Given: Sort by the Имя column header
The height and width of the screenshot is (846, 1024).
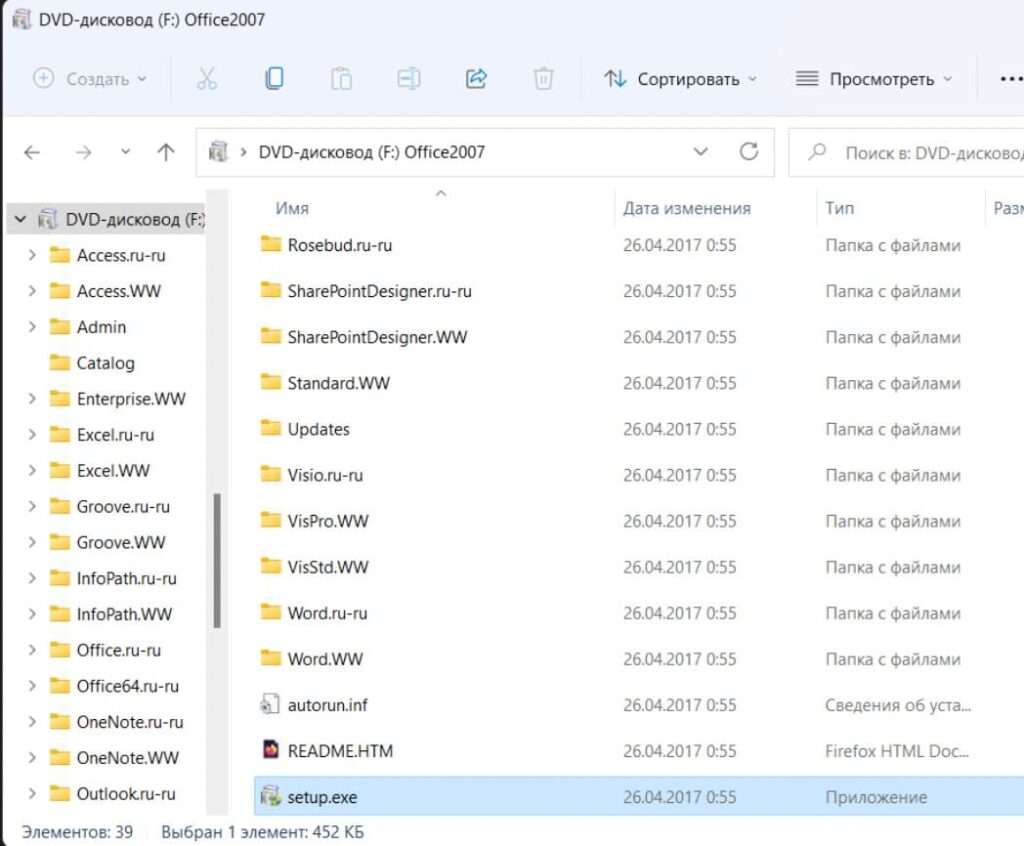Looking at the screenshot, I should click(291, 208).
